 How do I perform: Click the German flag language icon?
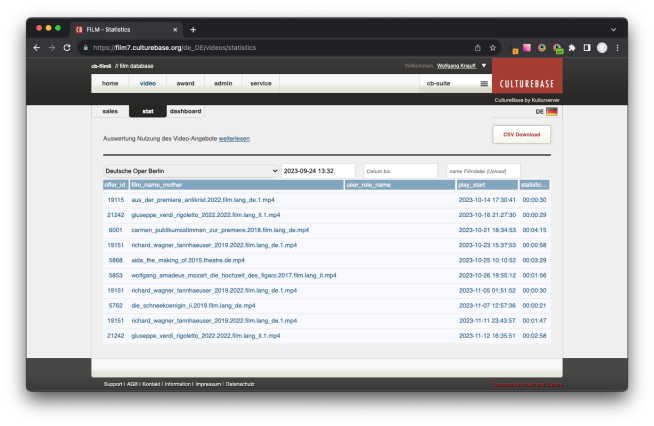551,112
